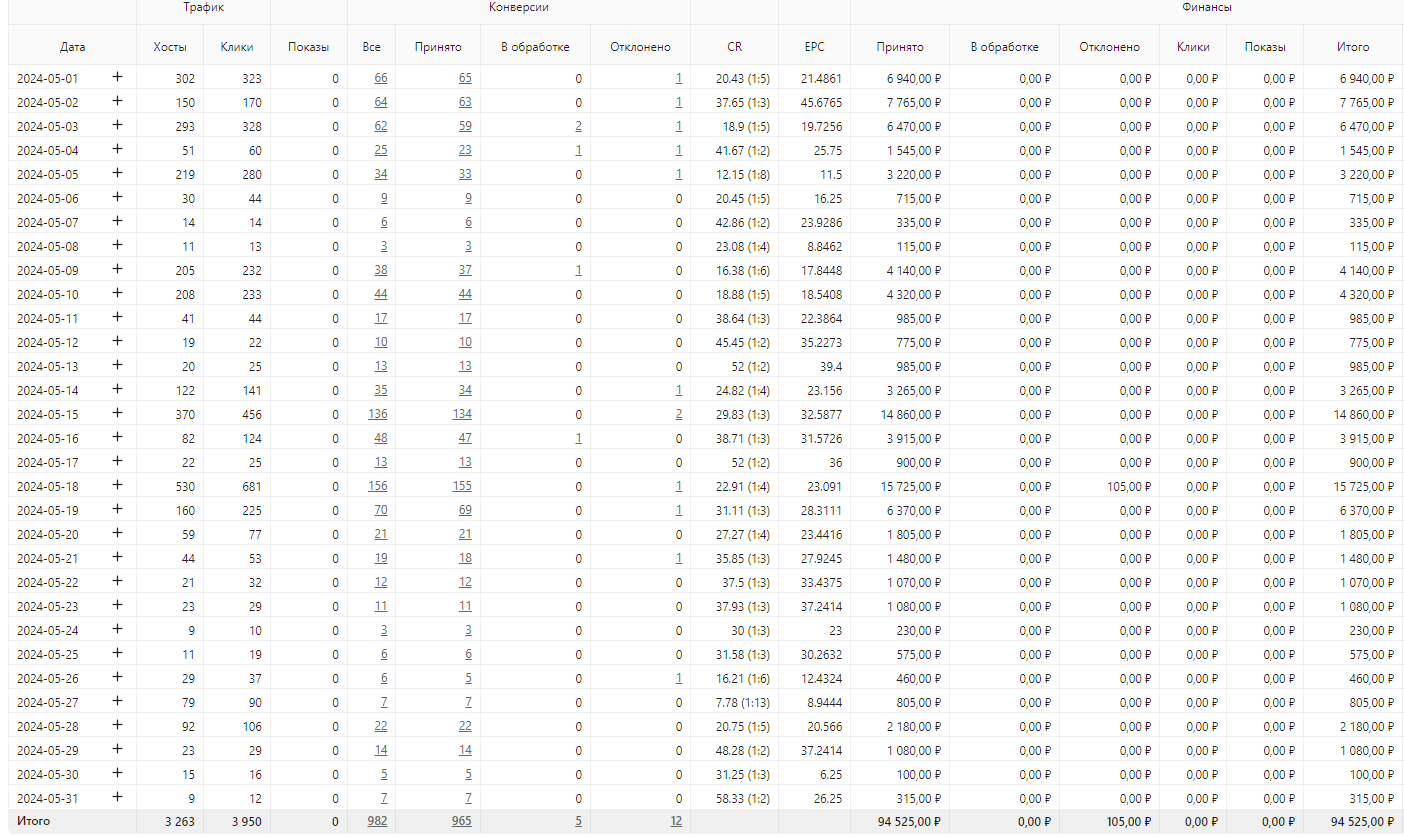Image resolution: width=1404 pixels, height=837 pixels.
Task: Click plus icon beside 2024-05-12
Action: tap(117, 341)
